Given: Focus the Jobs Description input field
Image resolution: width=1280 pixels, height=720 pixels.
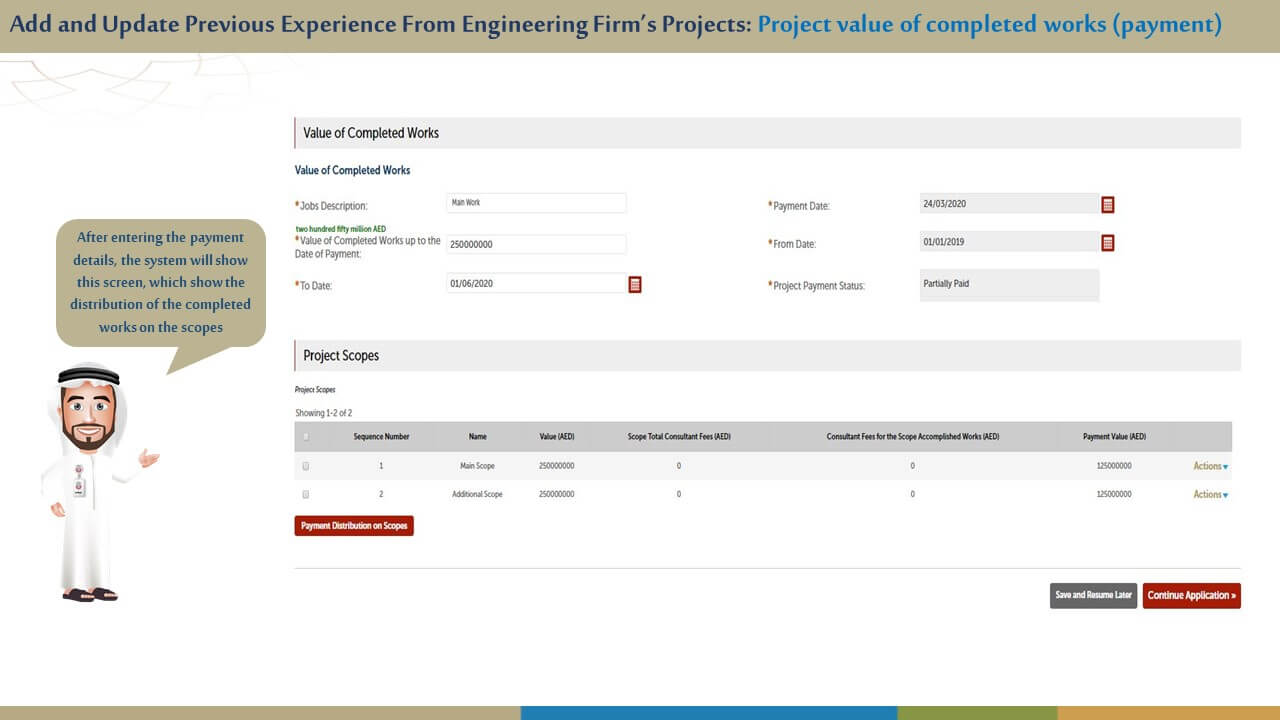Looking at the screenshot, I should pyautogui.click(x=536, y=203).
